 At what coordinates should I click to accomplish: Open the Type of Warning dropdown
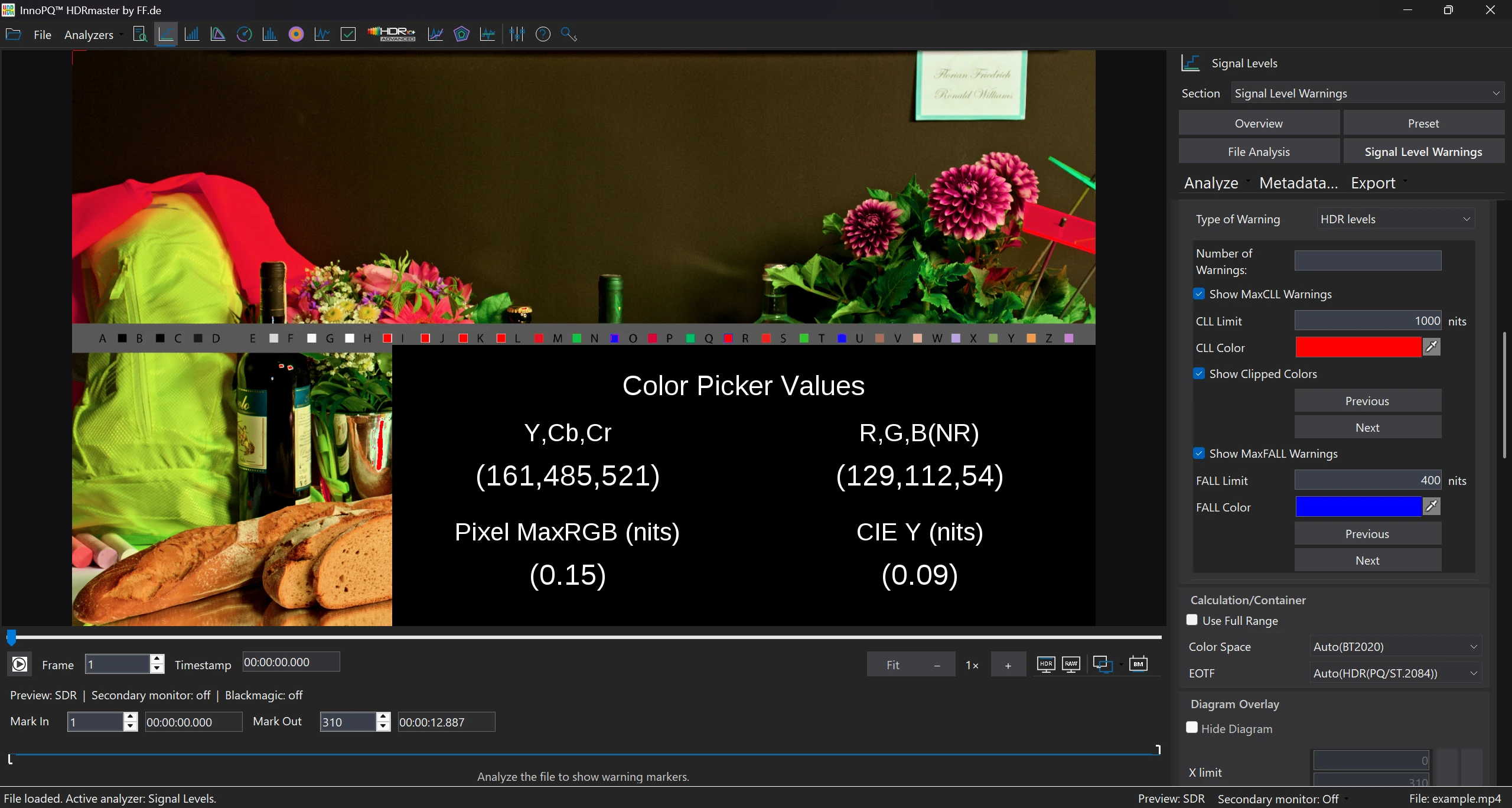(x=1396, y=219)
